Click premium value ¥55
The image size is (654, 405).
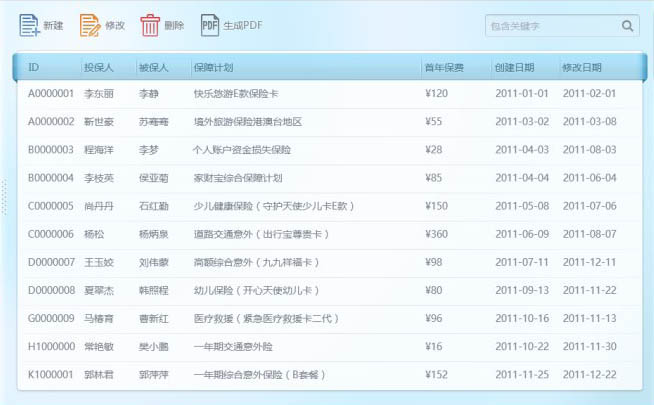pos(434,122)
